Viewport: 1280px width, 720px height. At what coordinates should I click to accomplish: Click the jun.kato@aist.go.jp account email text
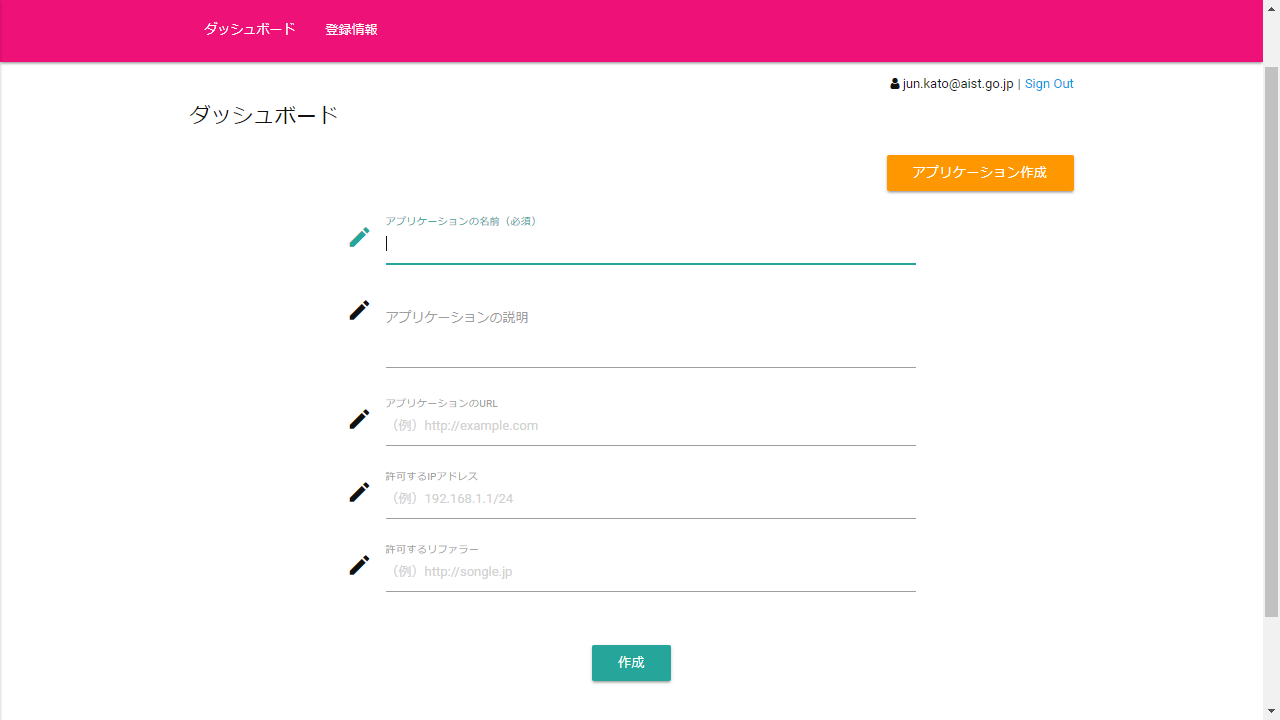pos(958,84)
